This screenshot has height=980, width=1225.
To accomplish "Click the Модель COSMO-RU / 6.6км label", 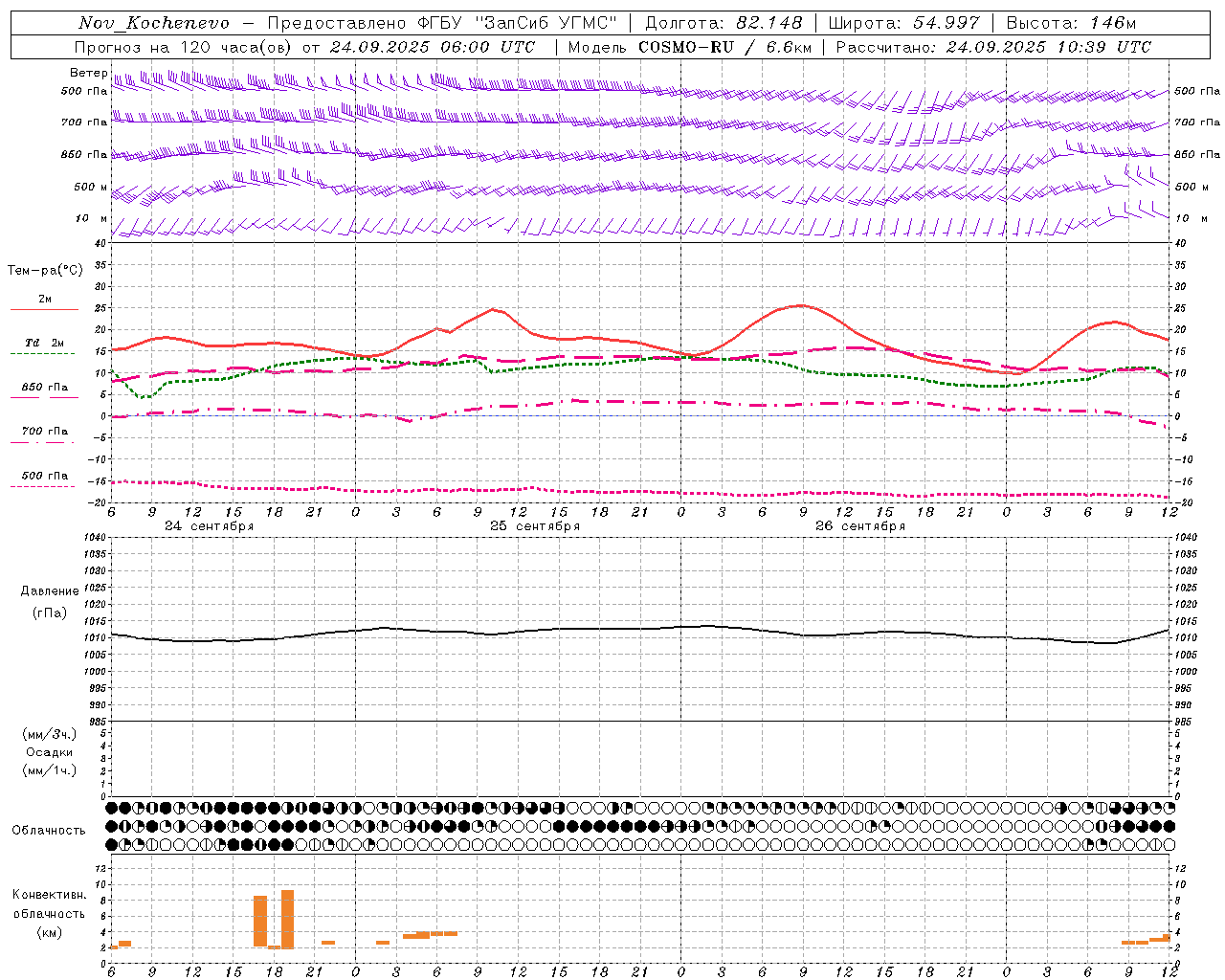I will point(689,47).
